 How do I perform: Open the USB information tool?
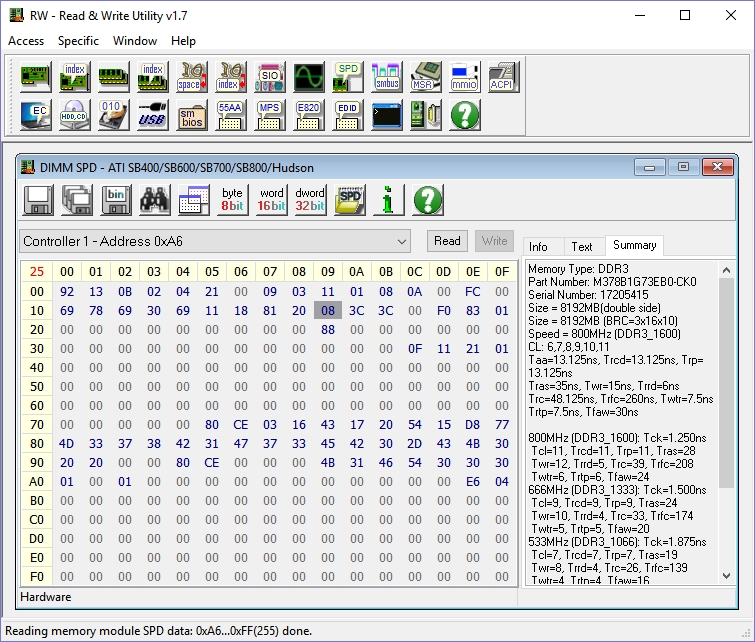(x=153, y=115)
